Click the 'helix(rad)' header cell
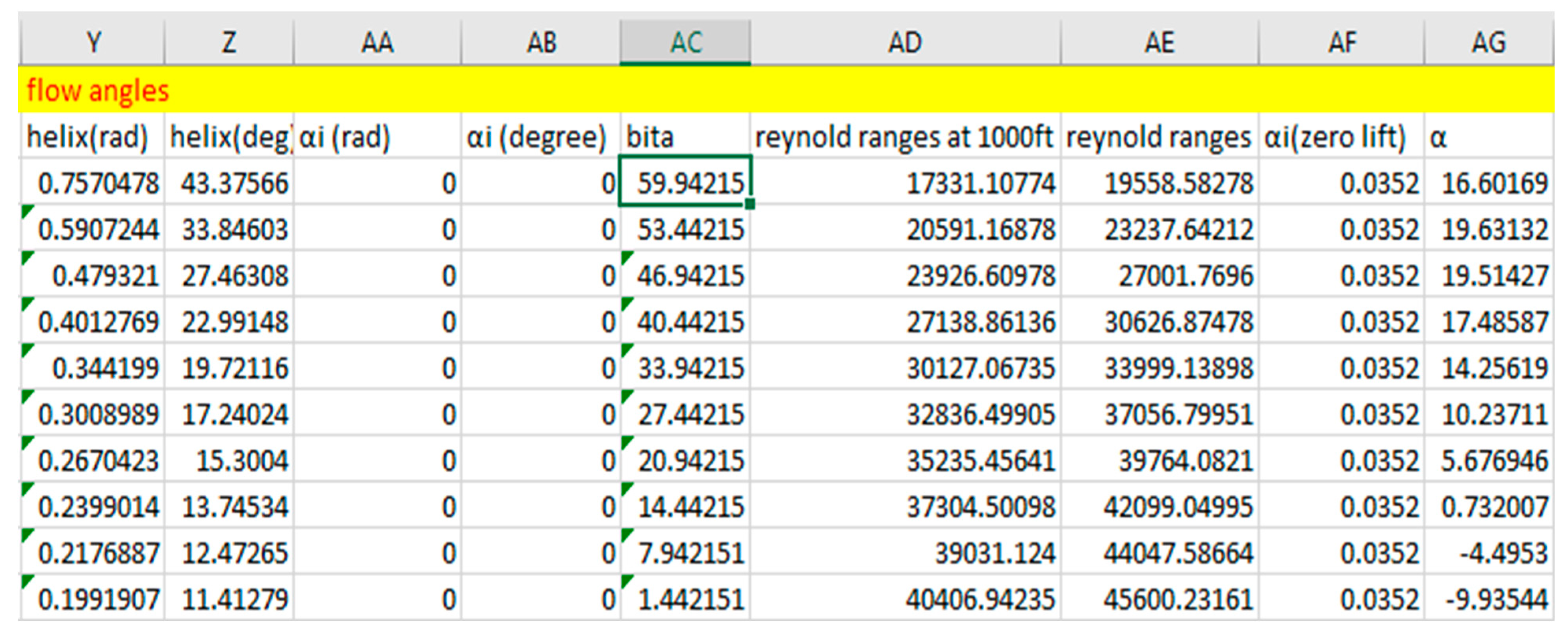1568x634 pixels. 88,136
